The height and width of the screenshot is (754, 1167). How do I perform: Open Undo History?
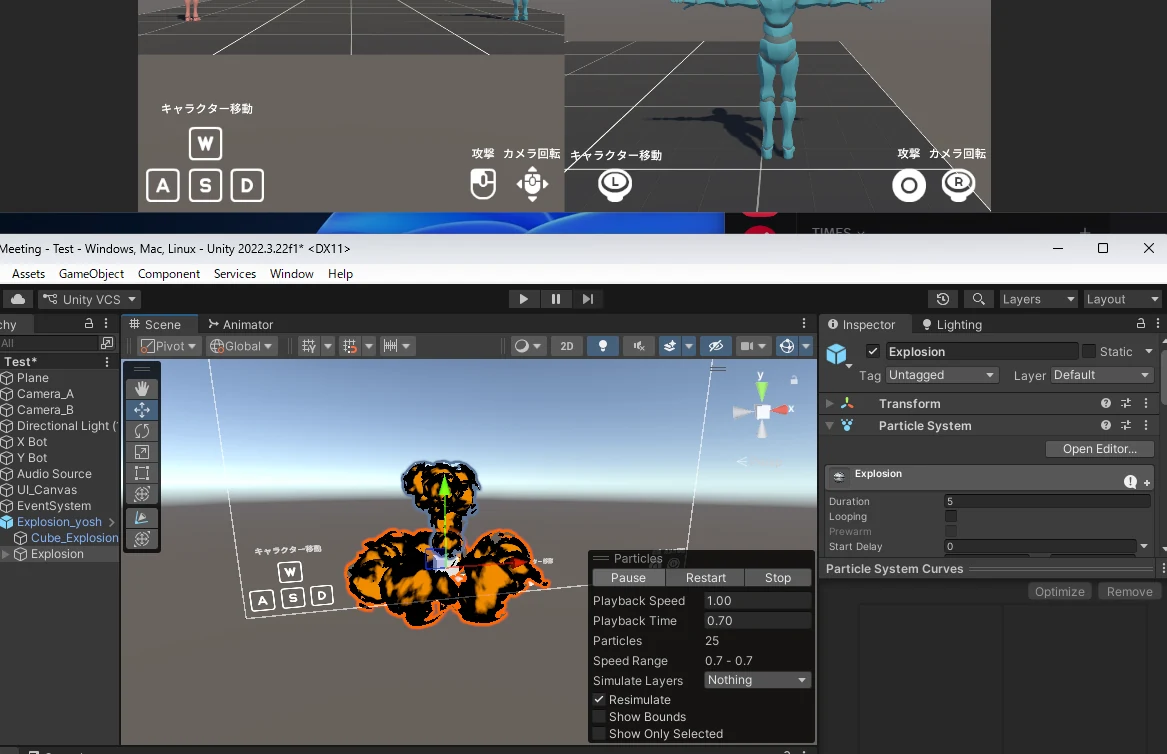943,299
